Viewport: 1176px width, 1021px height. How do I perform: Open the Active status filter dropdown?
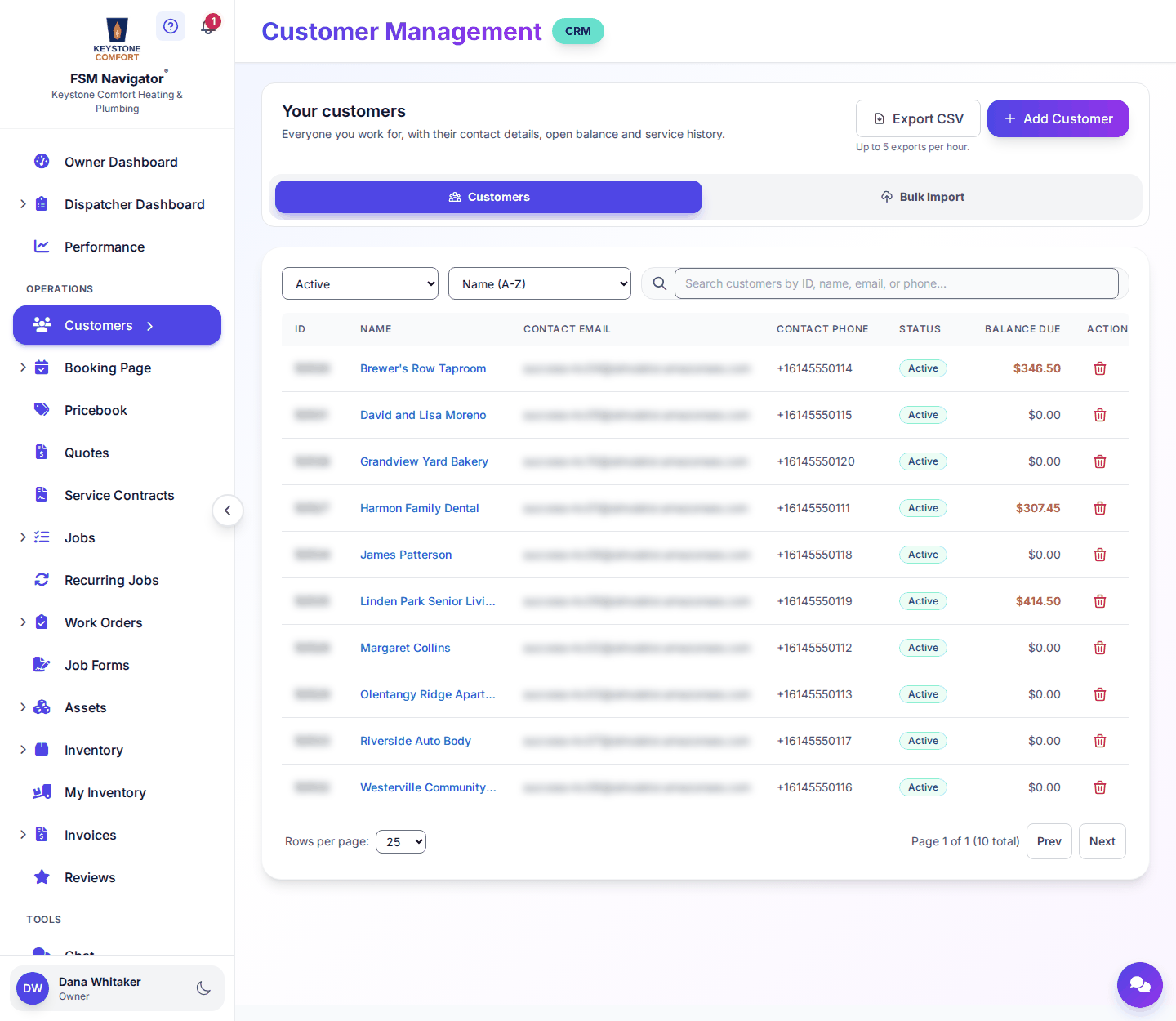[x=360, y=283]
